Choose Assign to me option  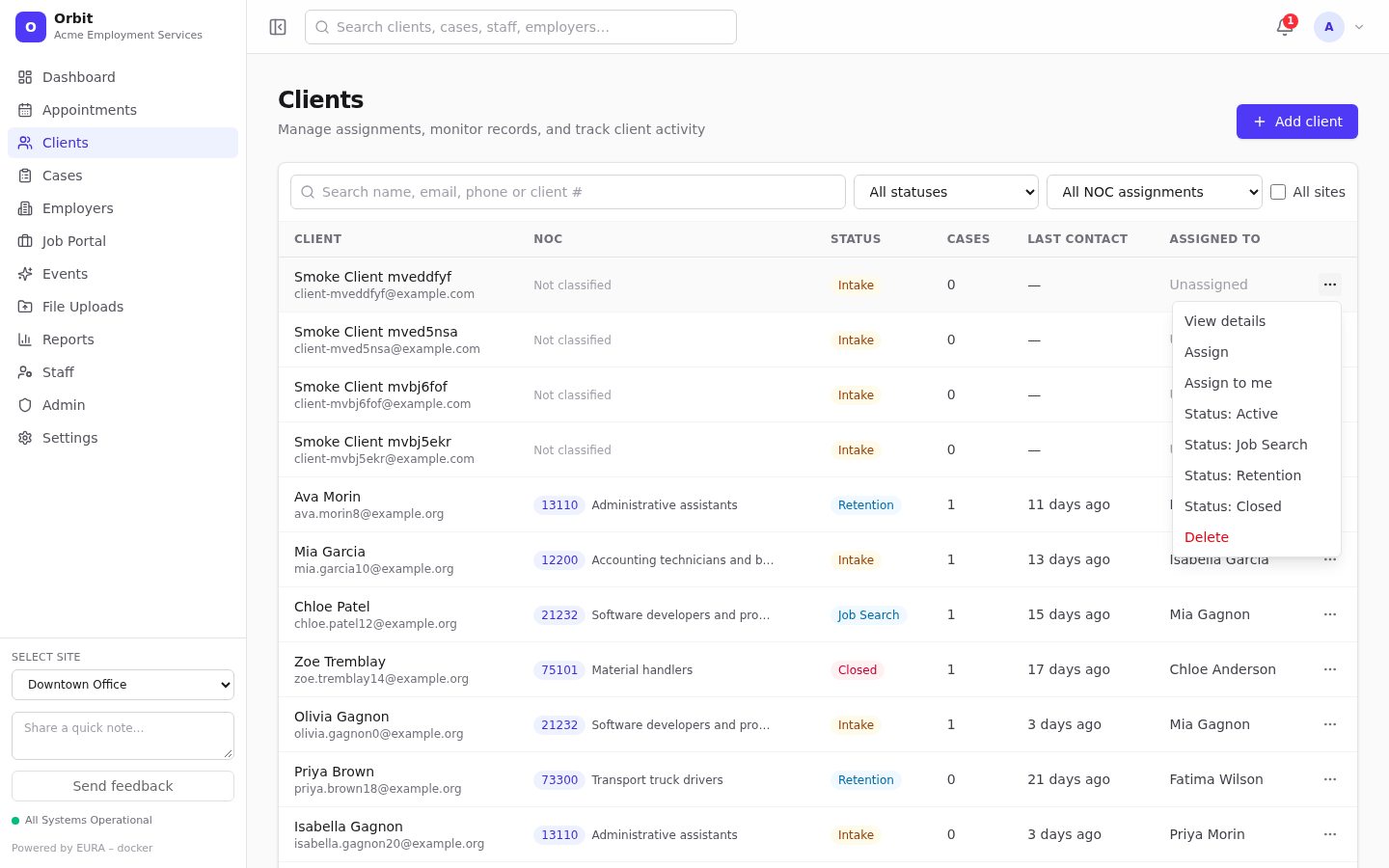pyautogui.click(x=1257, y=383)
